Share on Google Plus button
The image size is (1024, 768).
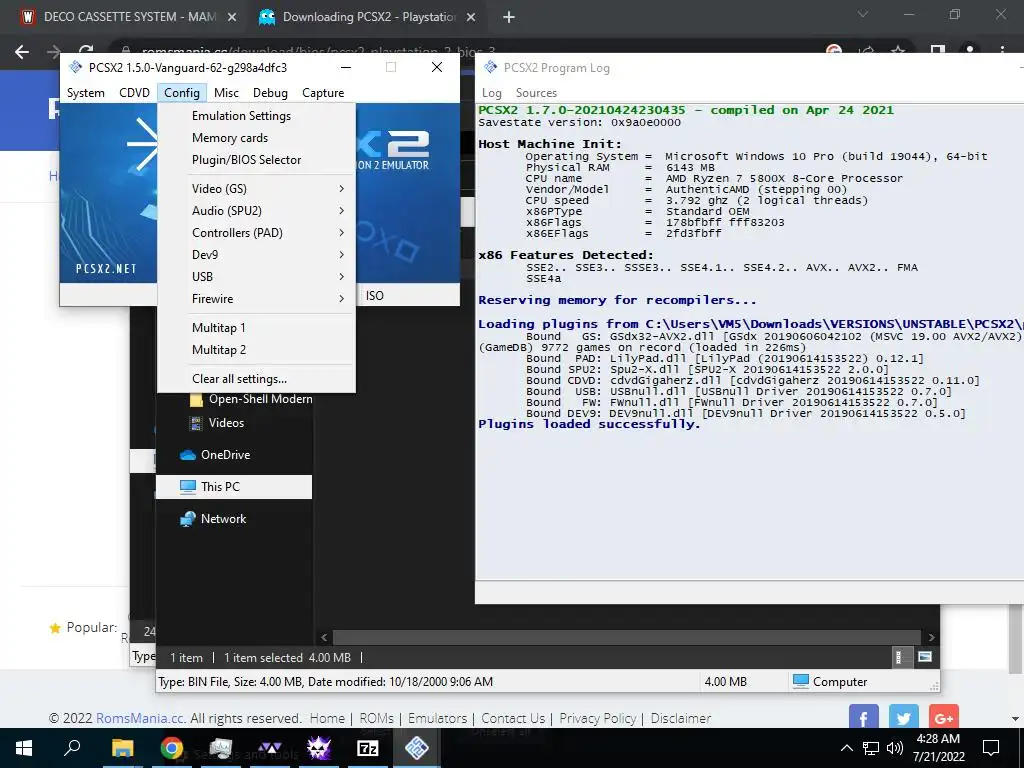944,718
